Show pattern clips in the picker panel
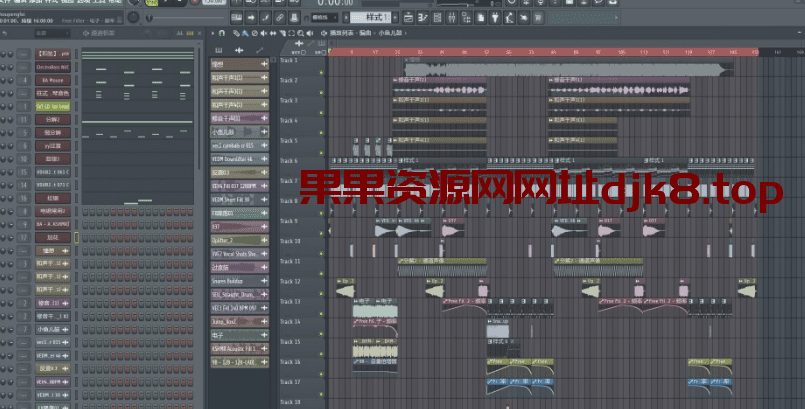Screen dimensions: 805x409 click(x=219, y=49)
